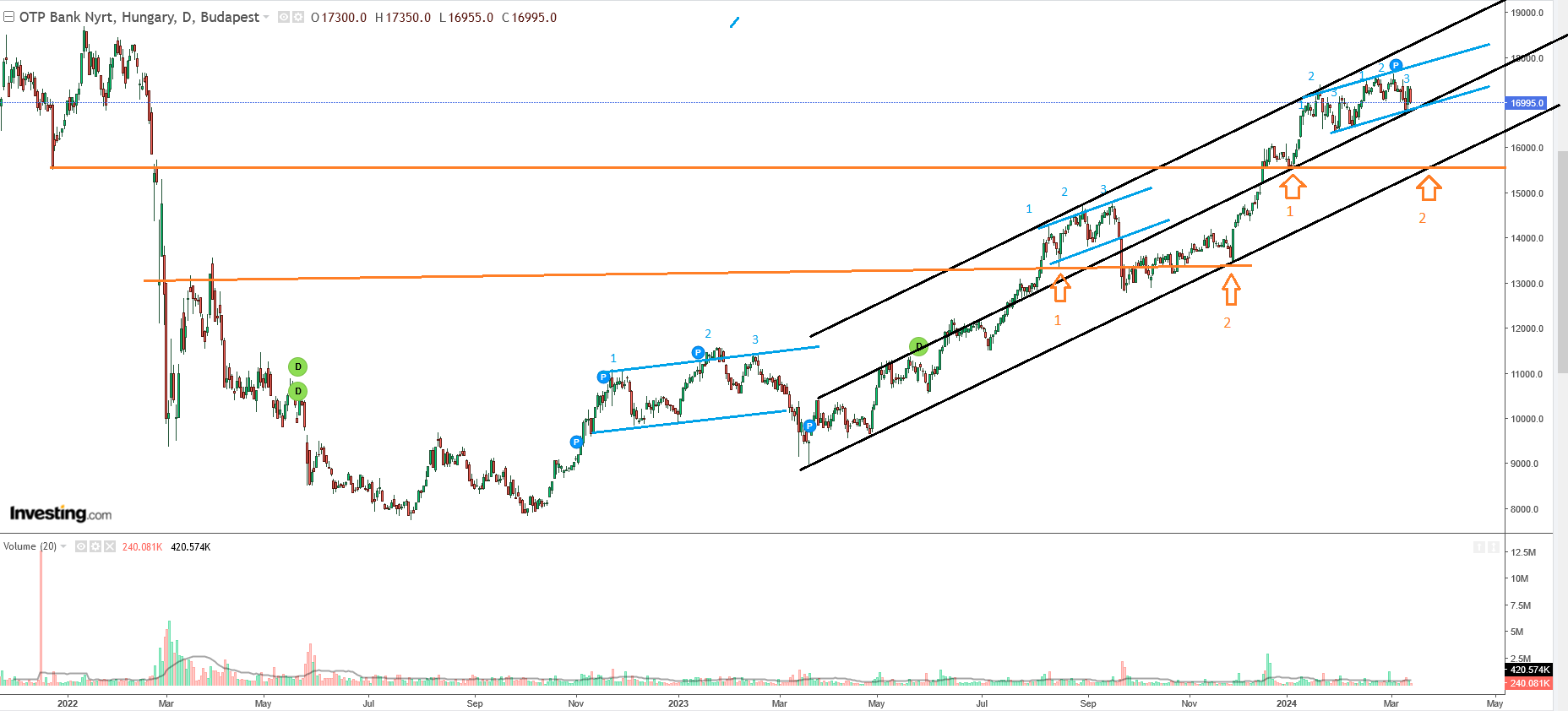Open the settings gear for the OTP Bank series
The height and width of the screenshot is (711, 1568).
click(x=298, y=17)
